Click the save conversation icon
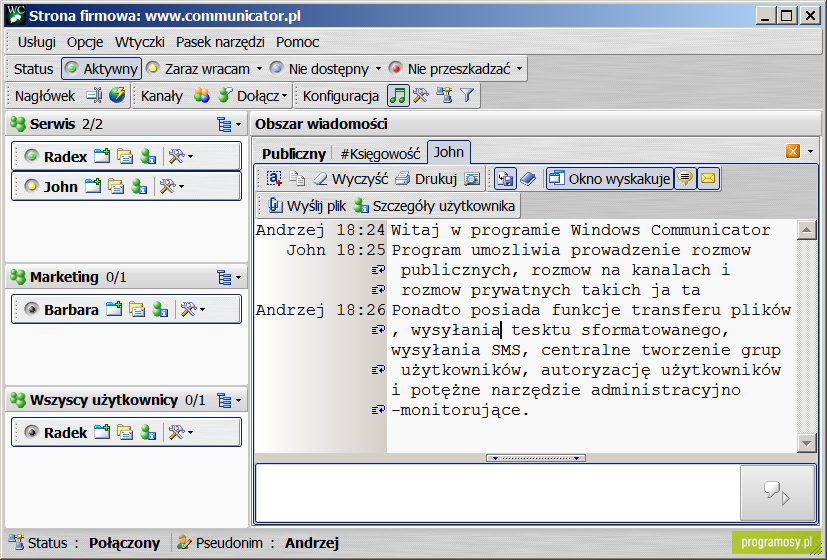Screen dimensions: 827x560 (505, 179)
